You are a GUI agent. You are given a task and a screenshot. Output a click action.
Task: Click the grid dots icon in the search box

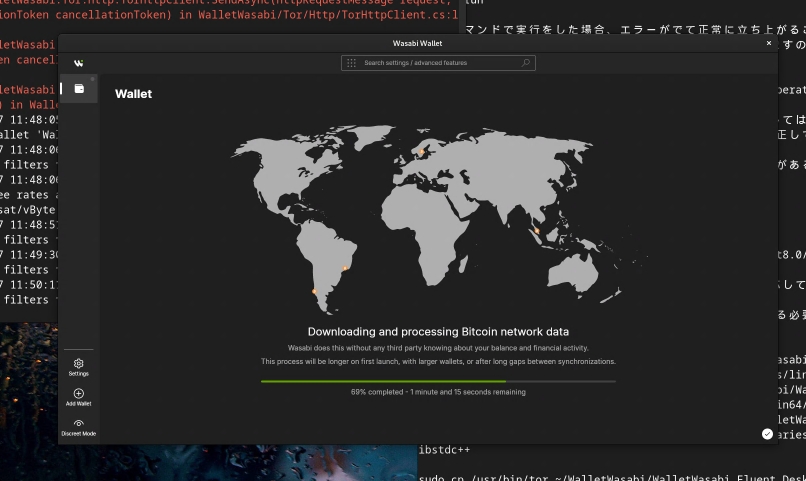[351, 63]
